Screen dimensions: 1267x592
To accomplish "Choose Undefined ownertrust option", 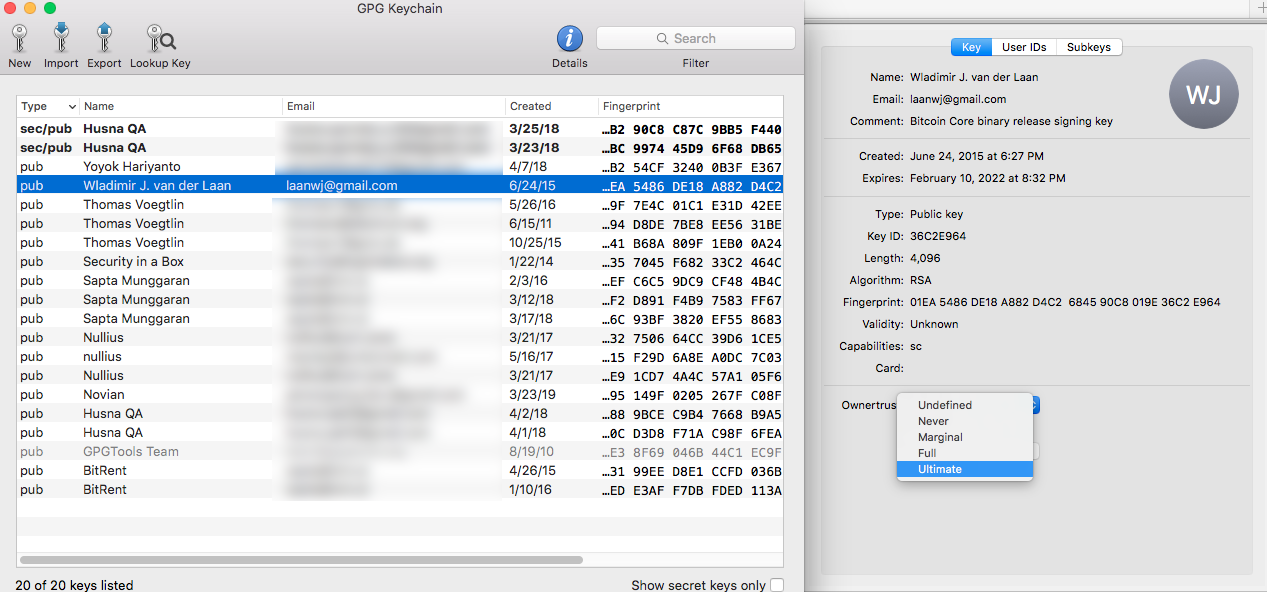I will (965, 405).
